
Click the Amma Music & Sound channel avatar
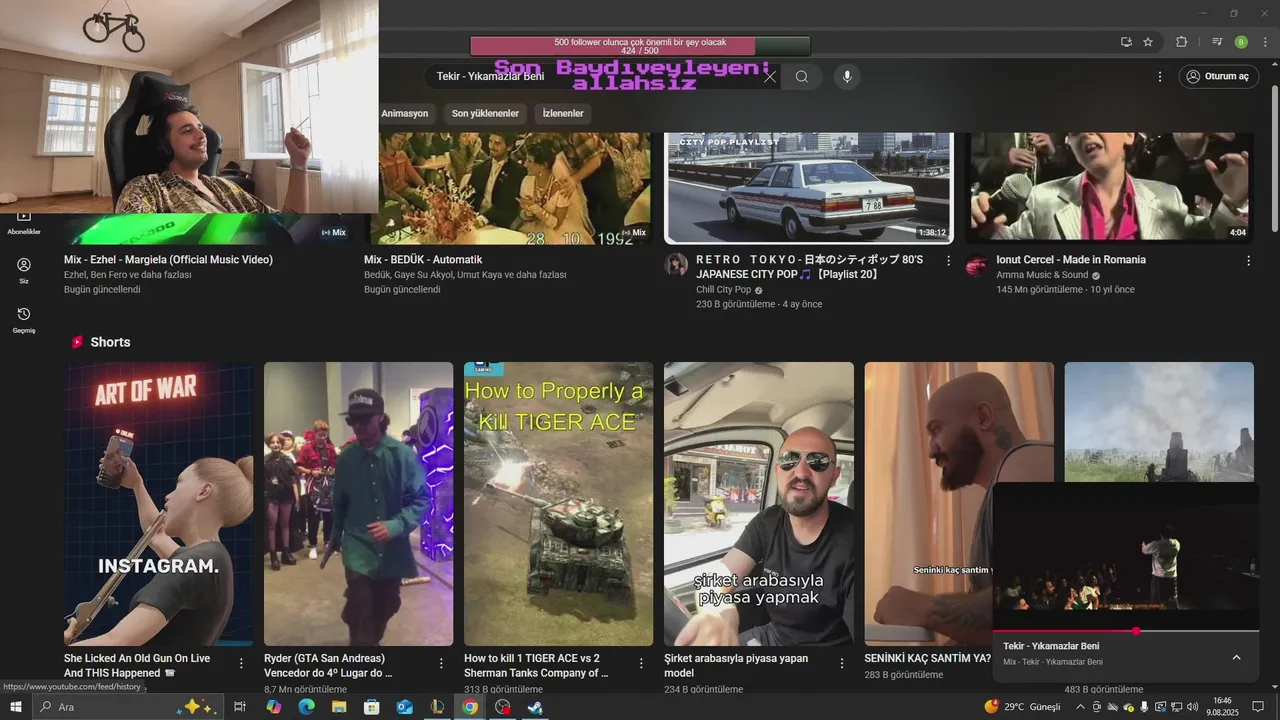click(977, 265)
